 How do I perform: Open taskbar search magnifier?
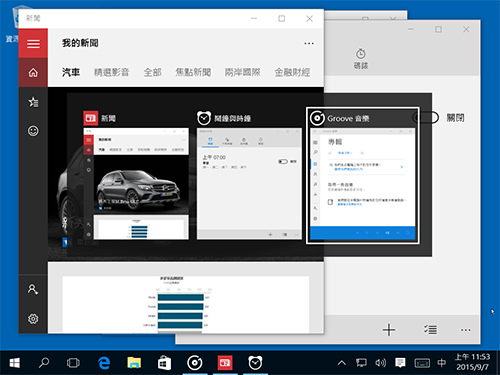[x=44, y=363]
